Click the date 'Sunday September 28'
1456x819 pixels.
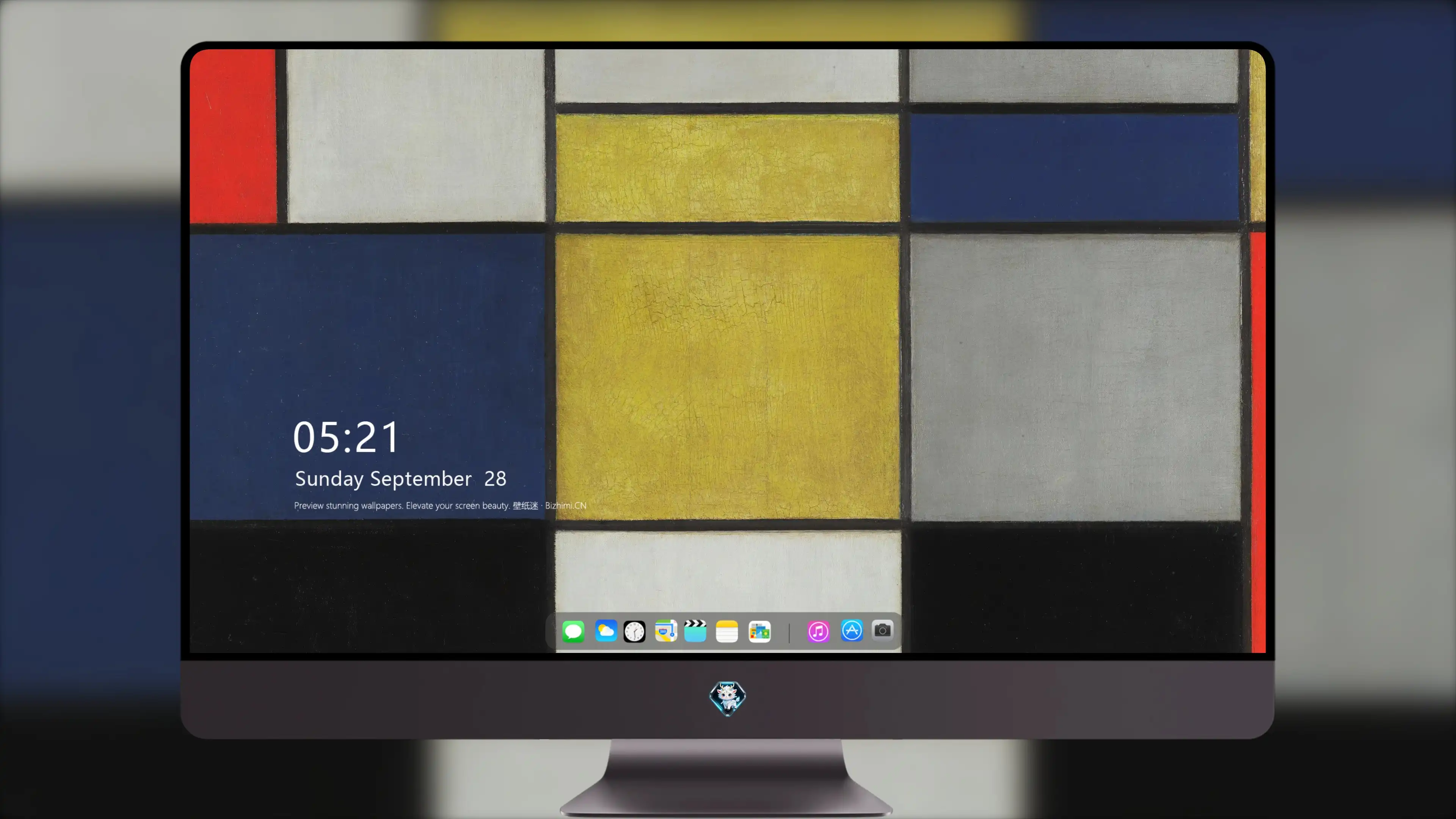pos(401,479)
